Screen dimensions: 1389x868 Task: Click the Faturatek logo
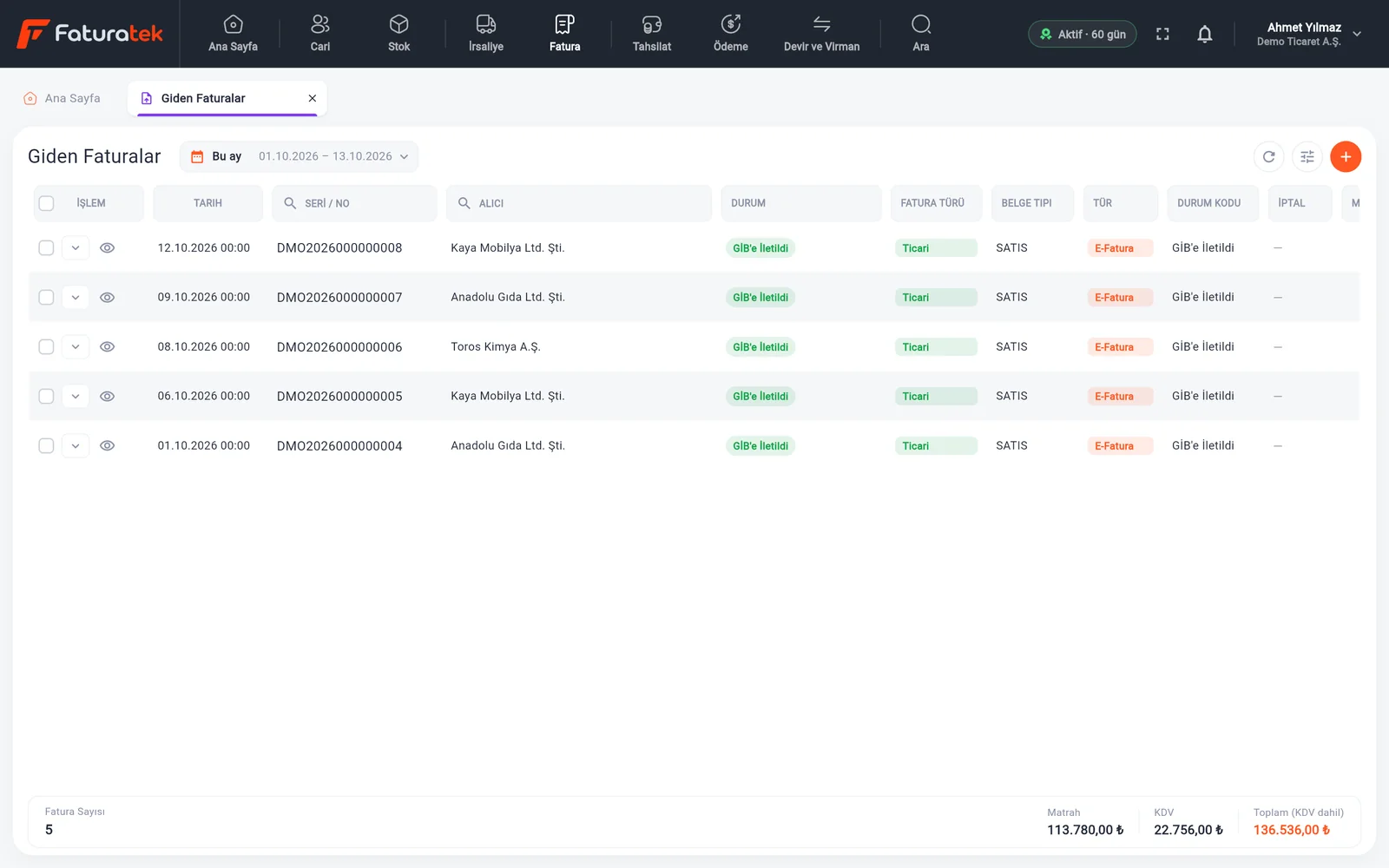point(90,34)
